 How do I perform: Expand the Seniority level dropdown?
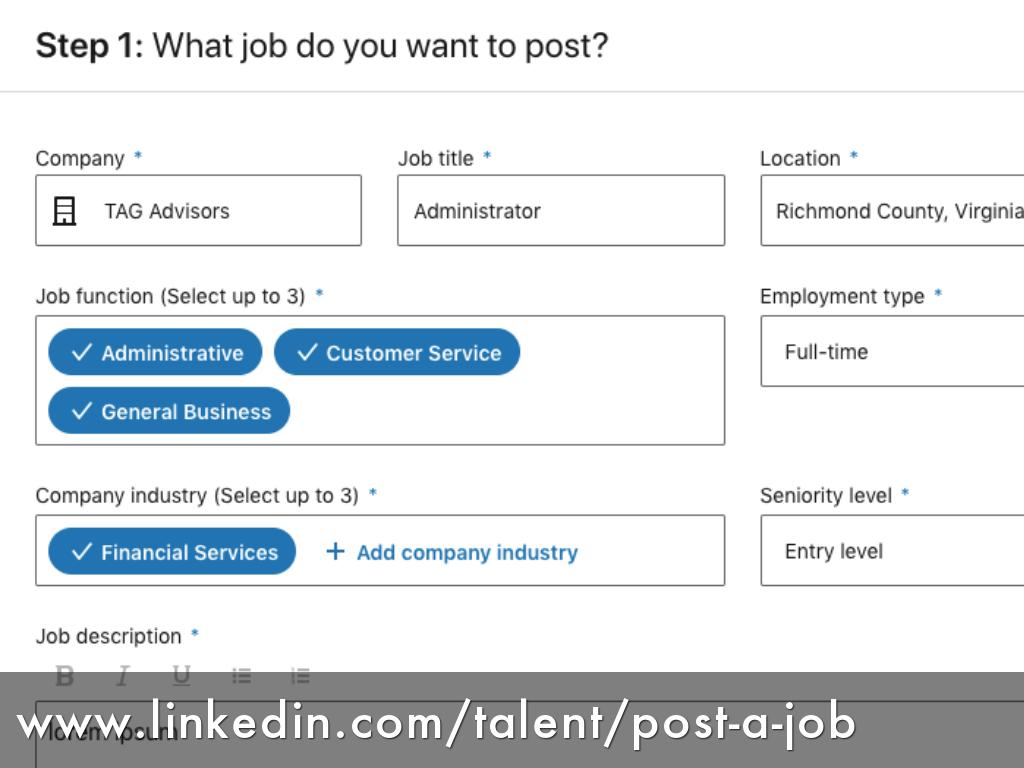pos(892,551)
